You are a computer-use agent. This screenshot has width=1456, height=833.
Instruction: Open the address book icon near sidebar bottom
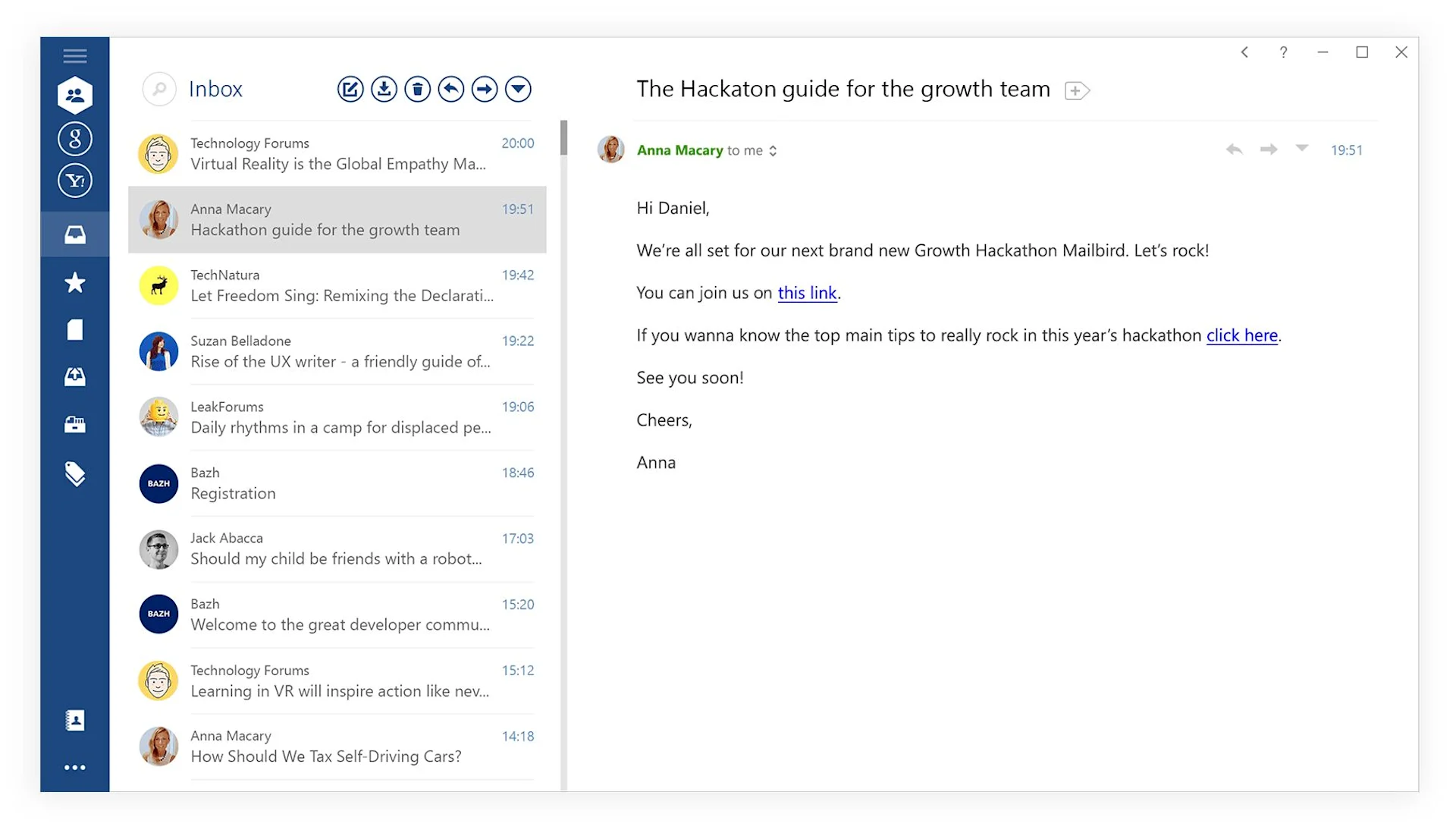(x=75, y=721)
